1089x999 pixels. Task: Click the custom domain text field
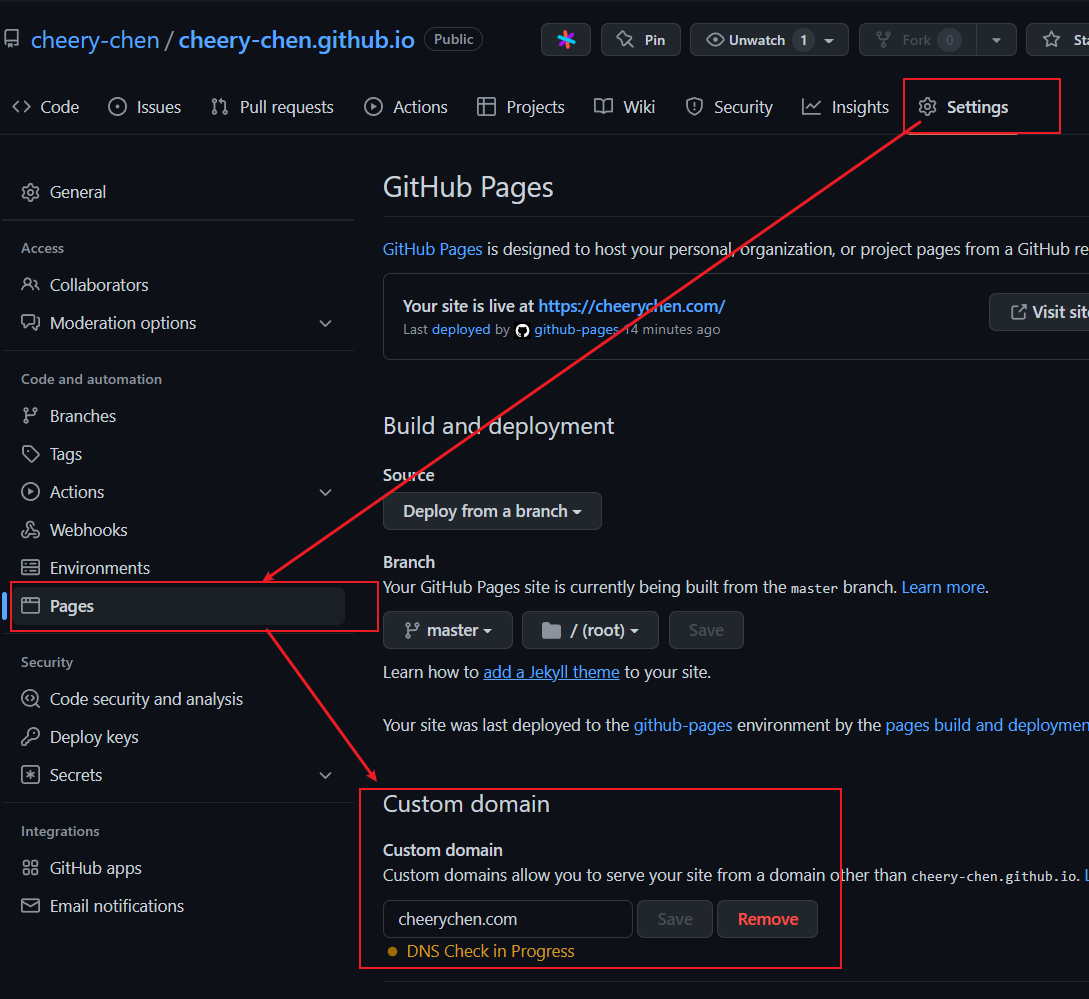(x=507, y=919)
